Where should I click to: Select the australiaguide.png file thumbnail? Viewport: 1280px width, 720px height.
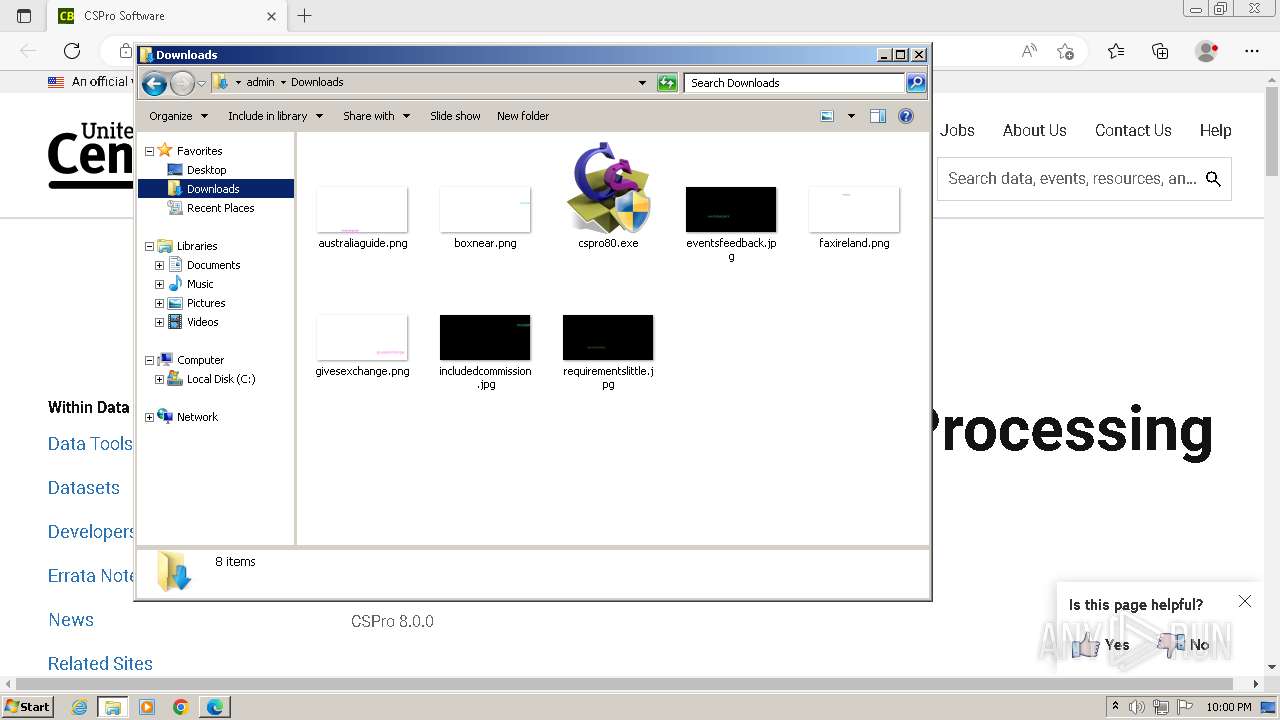[362, 210]
